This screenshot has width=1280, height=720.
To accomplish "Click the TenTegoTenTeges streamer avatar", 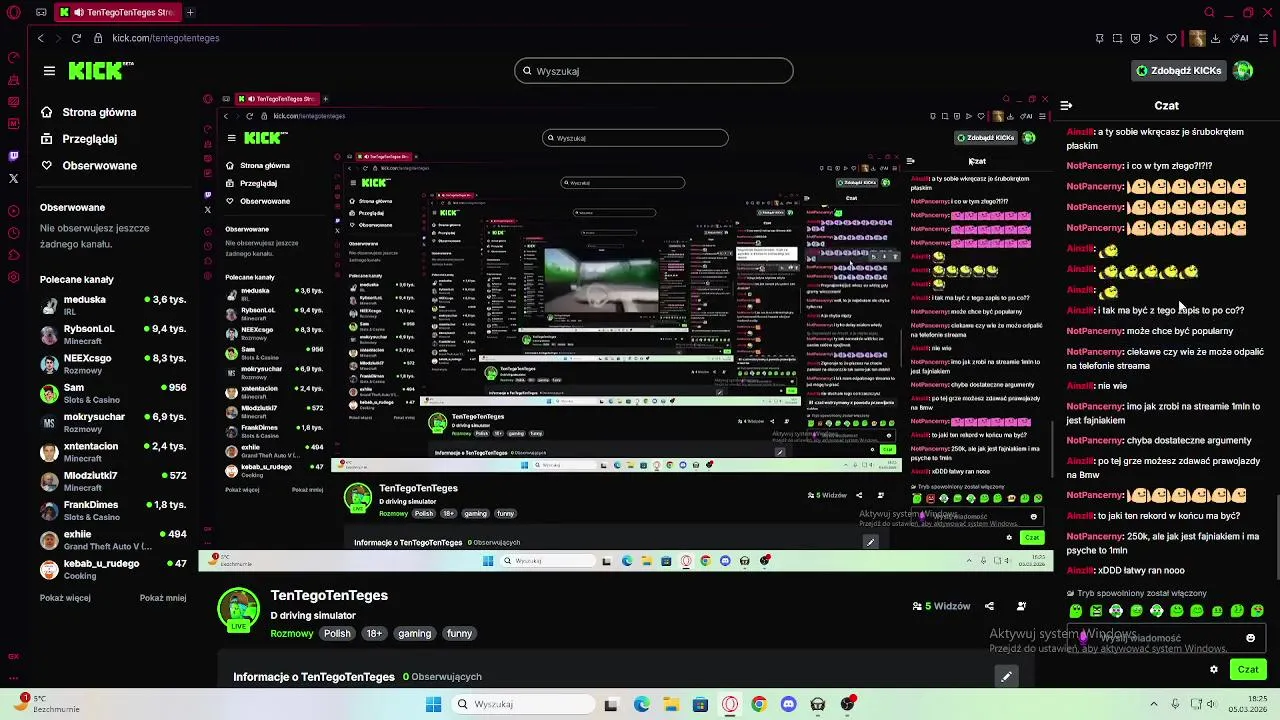I will [x=238, y=609].
